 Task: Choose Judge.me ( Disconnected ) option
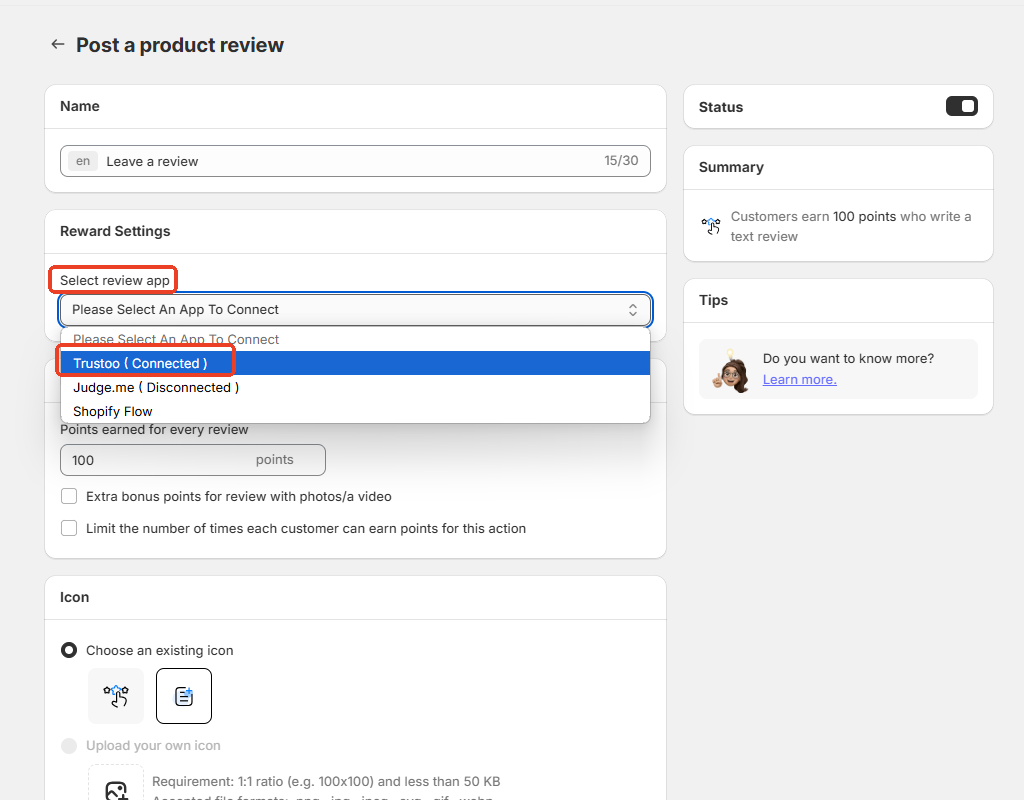click(156, 387)
